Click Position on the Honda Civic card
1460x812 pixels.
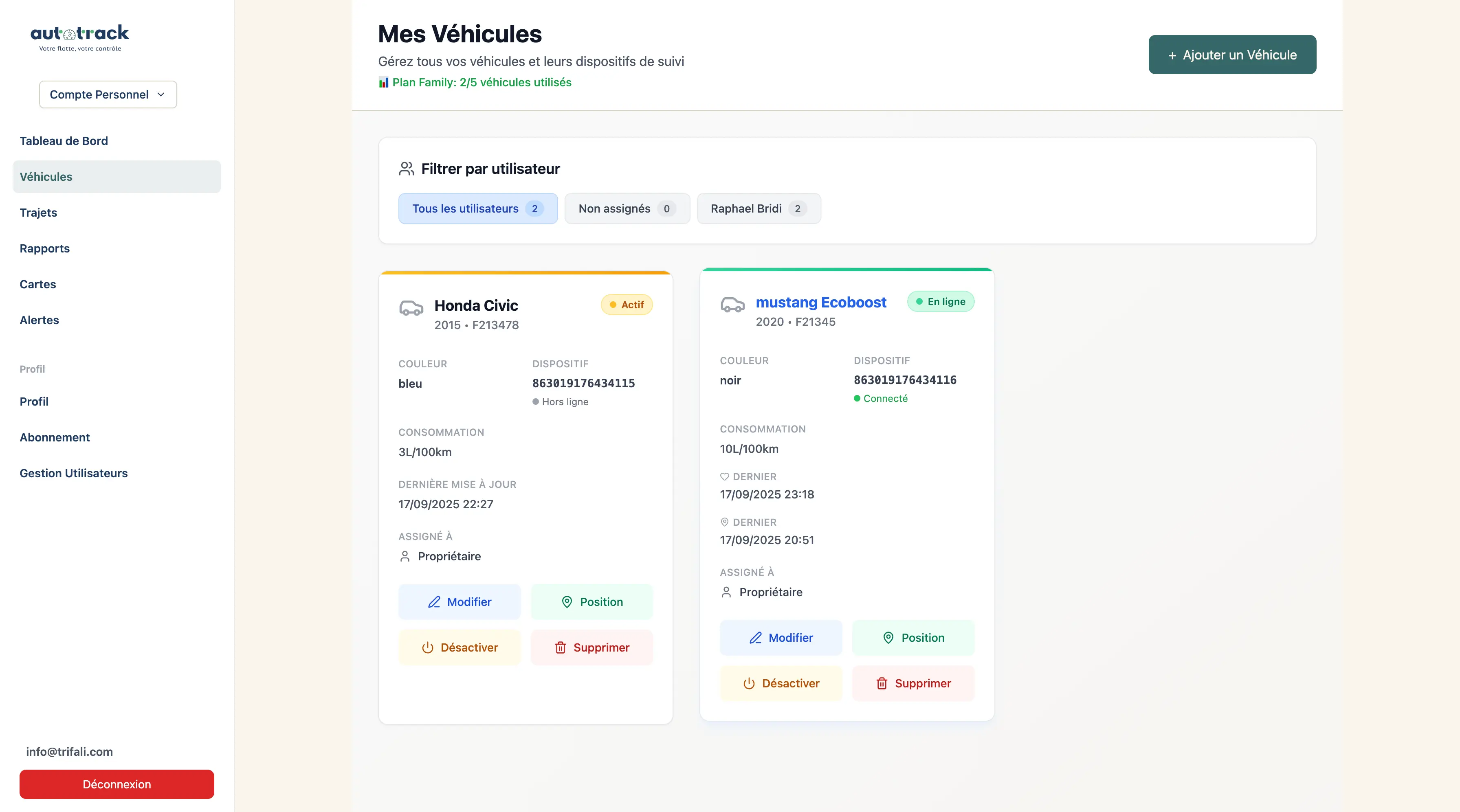(592, 602)
